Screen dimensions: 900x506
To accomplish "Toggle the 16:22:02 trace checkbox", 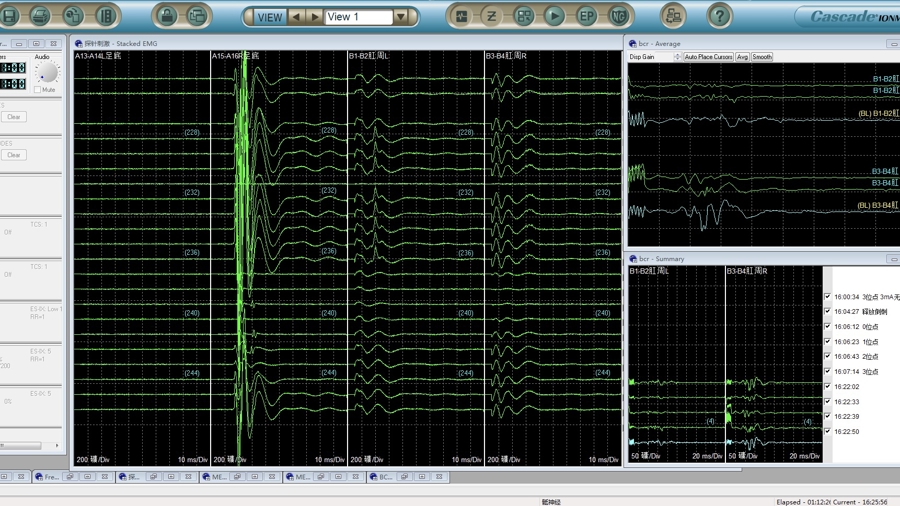I will tap(827, 386).
